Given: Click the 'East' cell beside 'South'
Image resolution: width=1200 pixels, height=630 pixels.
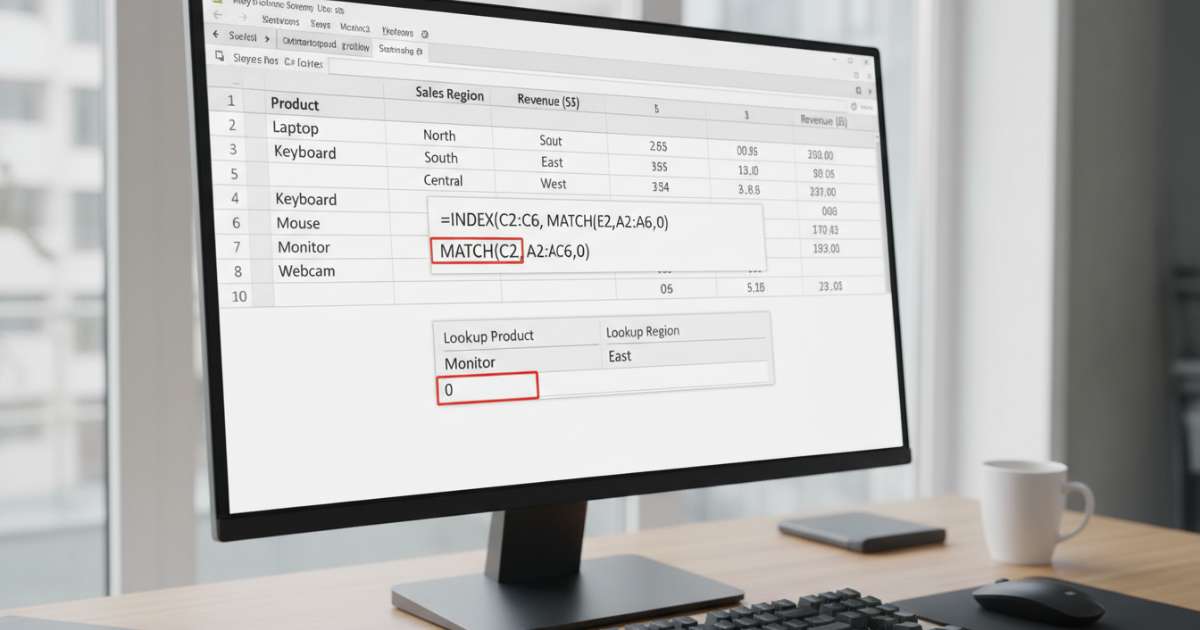Looking at the screenshot, I should 552,162.
